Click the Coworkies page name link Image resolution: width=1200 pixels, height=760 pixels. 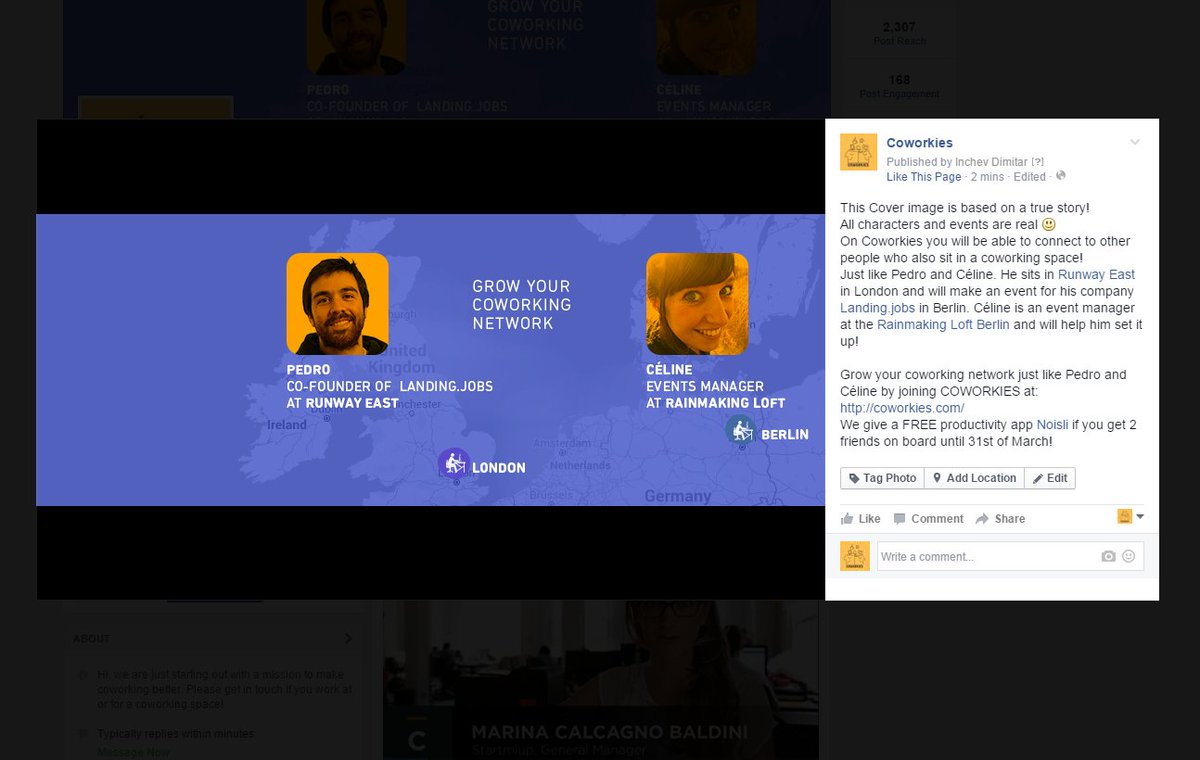(920, 143)
